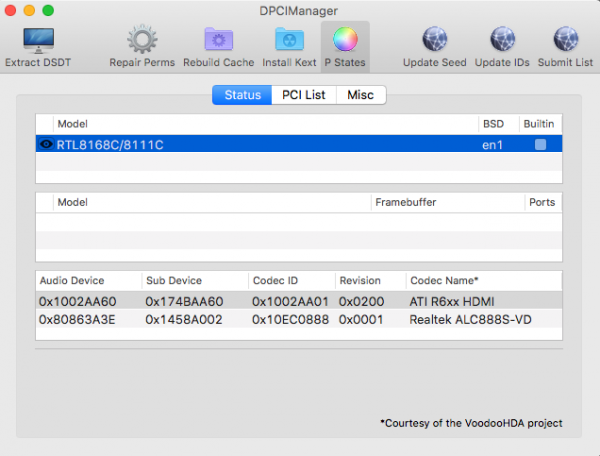This screenshot has height=456, width=600.
Task: Click the Framebuffer column header
Action: point(406,202)
